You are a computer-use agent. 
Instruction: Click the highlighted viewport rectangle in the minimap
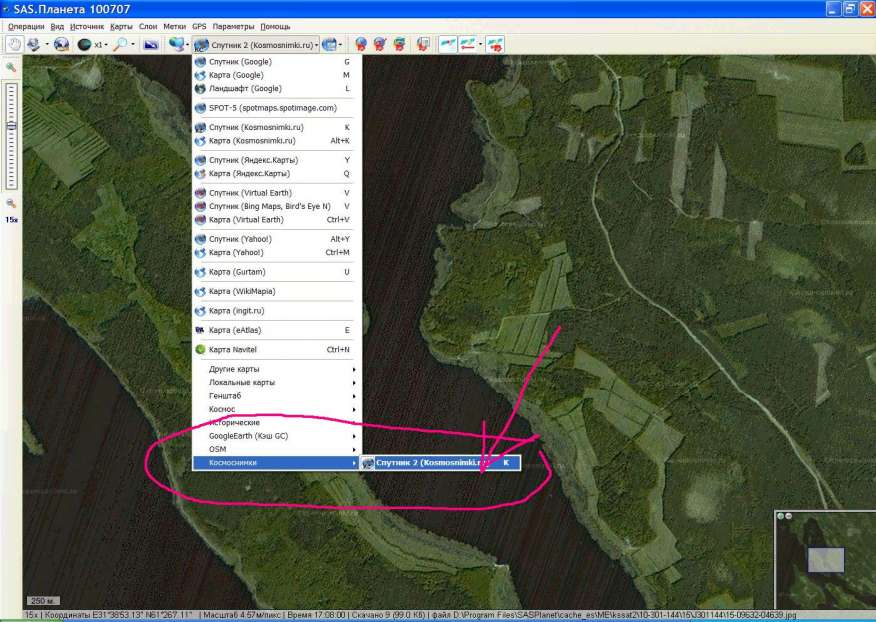pyautogui.click(x=825, y=560)
